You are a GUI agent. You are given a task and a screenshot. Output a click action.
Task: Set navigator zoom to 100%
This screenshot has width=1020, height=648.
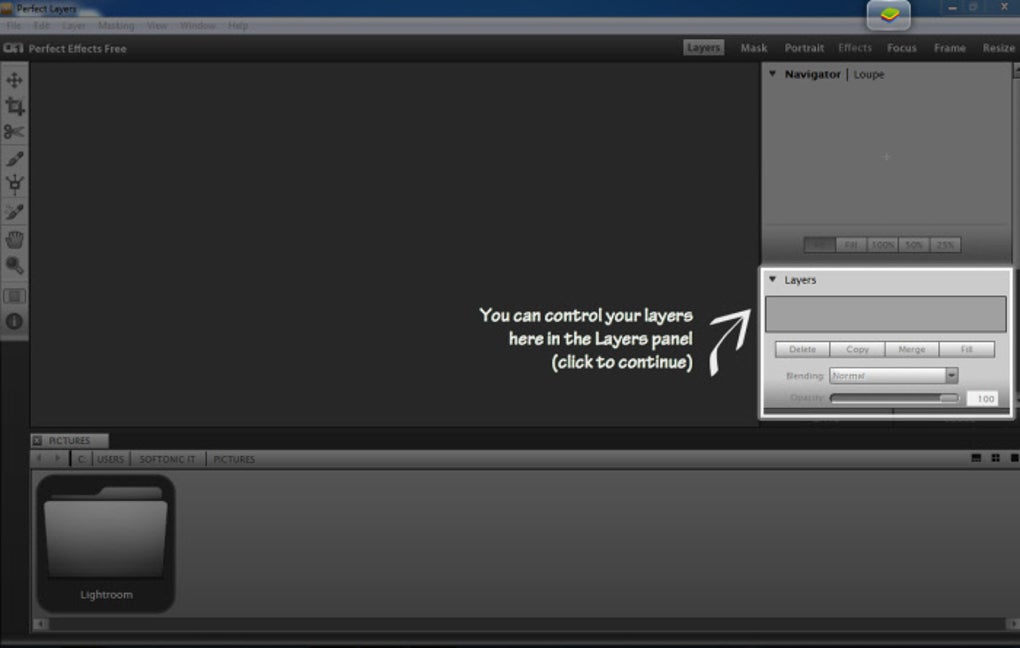pos(882,245)
